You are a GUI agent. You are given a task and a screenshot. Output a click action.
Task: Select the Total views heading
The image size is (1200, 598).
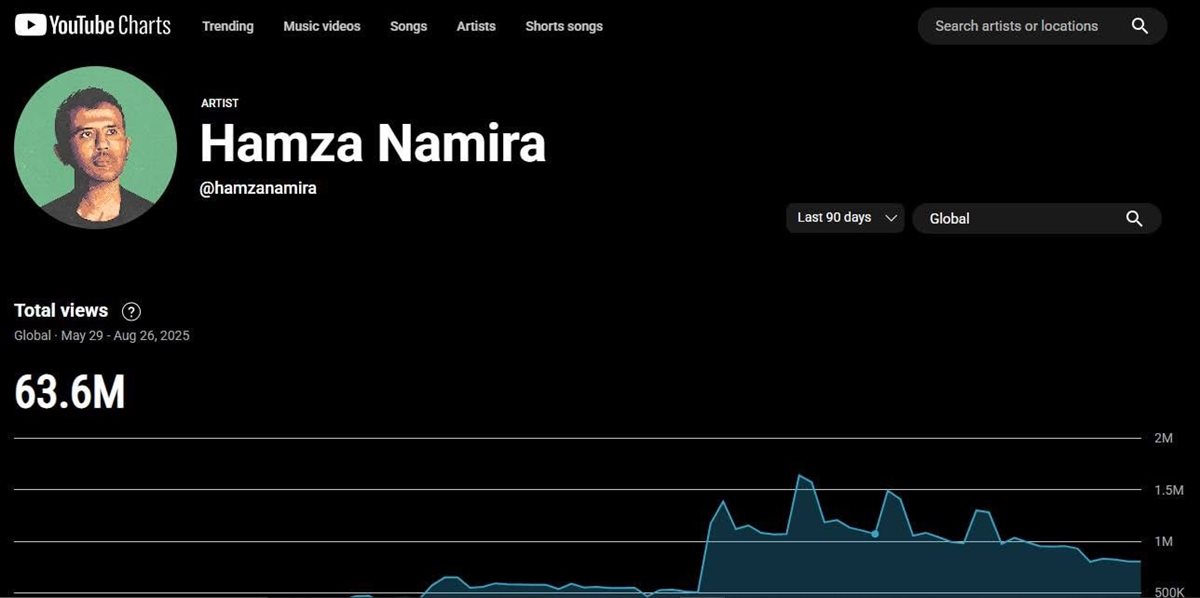(61, 310)
